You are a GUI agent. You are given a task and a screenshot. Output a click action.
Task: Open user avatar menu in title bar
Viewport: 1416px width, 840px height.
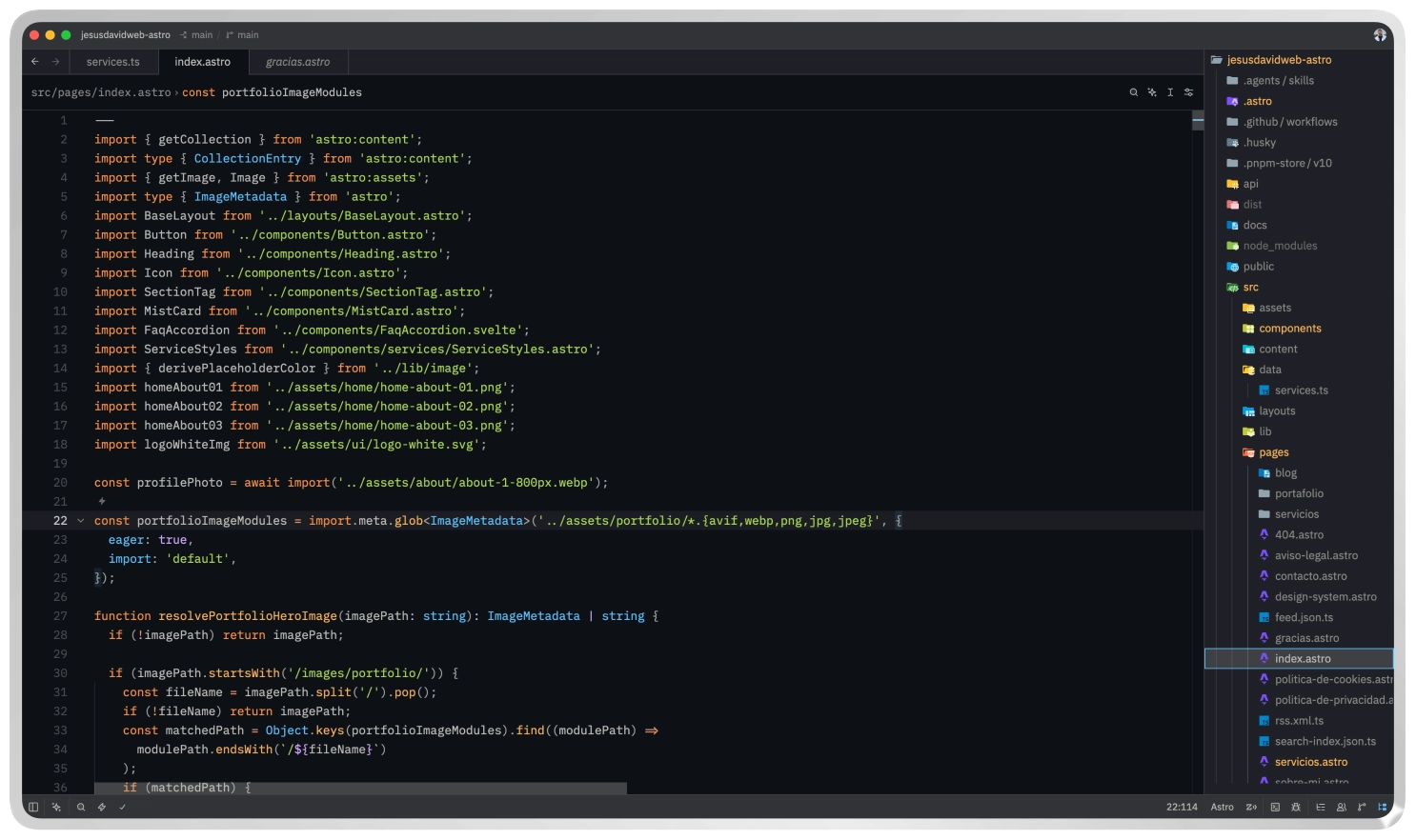coord(1380,35)
